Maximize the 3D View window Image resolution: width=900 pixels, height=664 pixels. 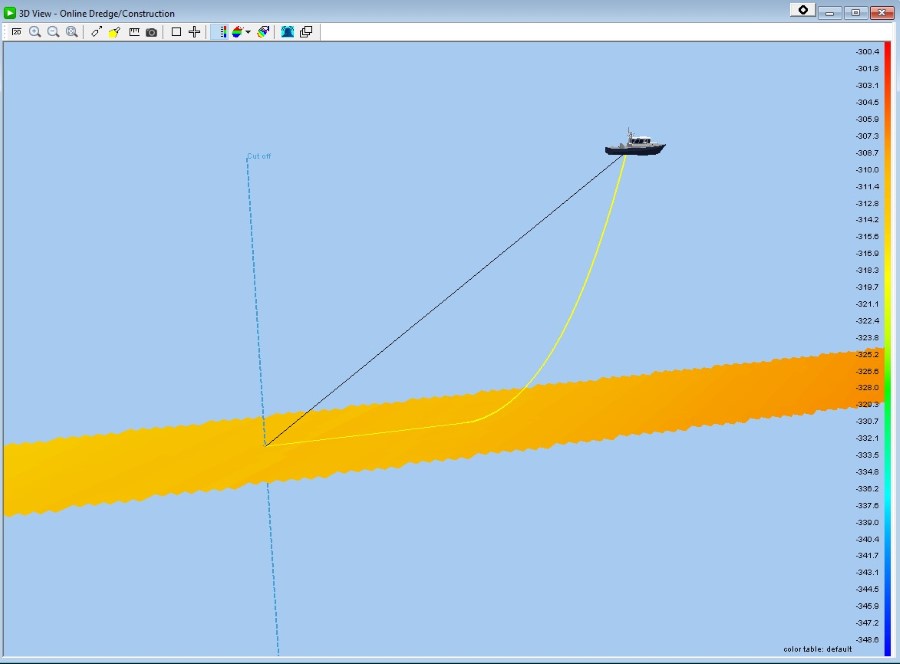tap(856, 12)
